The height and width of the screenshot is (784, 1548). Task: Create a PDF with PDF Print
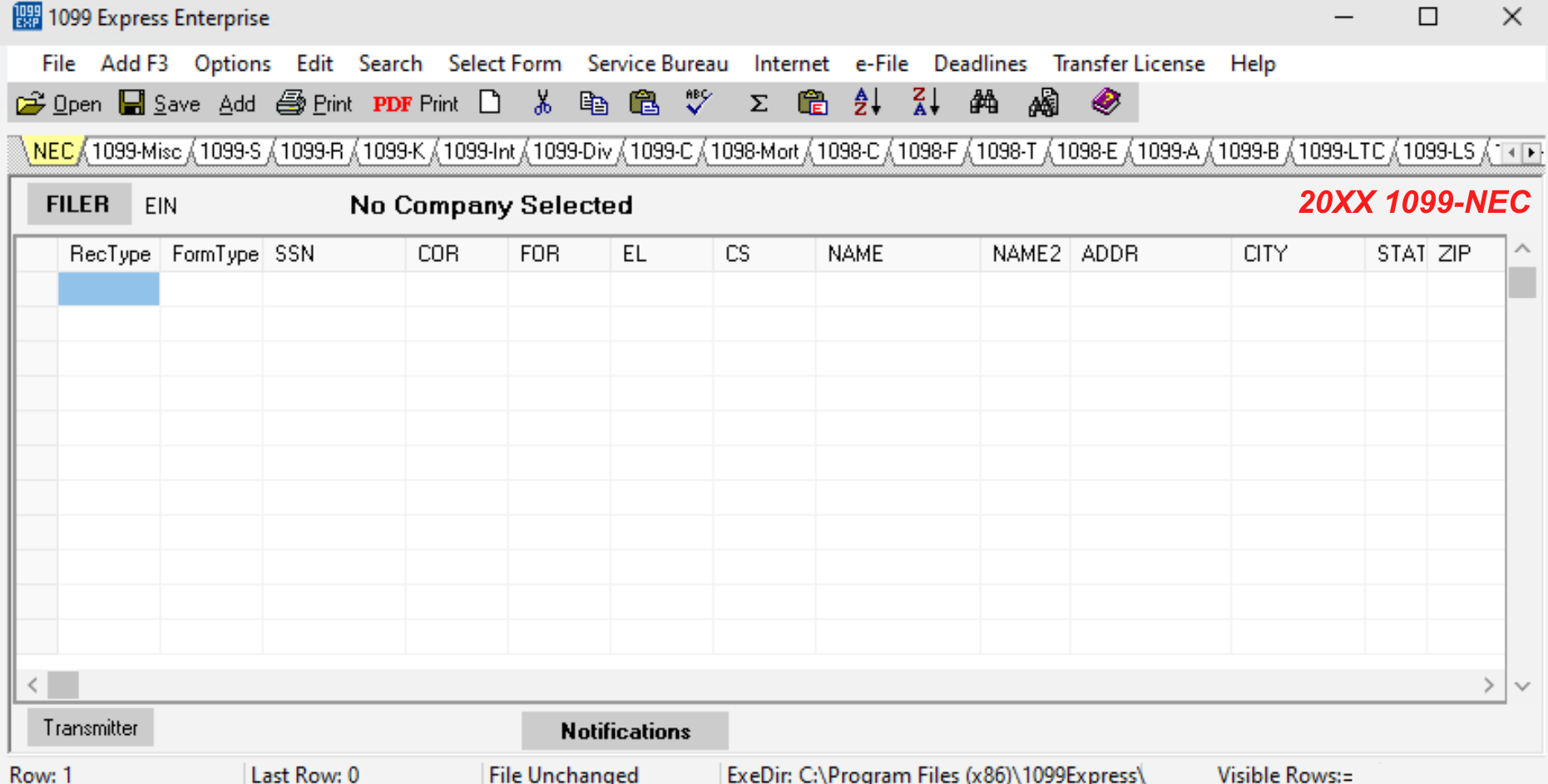(x=415, y=104)
